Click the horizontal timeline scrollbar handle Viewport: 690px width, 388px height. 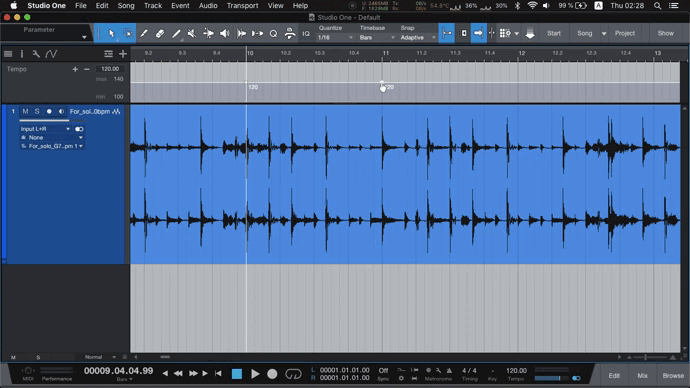tap(165, 357)
